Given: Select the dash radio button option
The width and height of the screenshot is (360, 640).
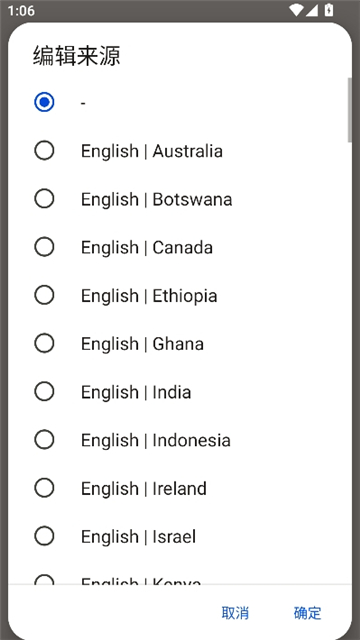Looking at the screenshot, I should point(44,102).
